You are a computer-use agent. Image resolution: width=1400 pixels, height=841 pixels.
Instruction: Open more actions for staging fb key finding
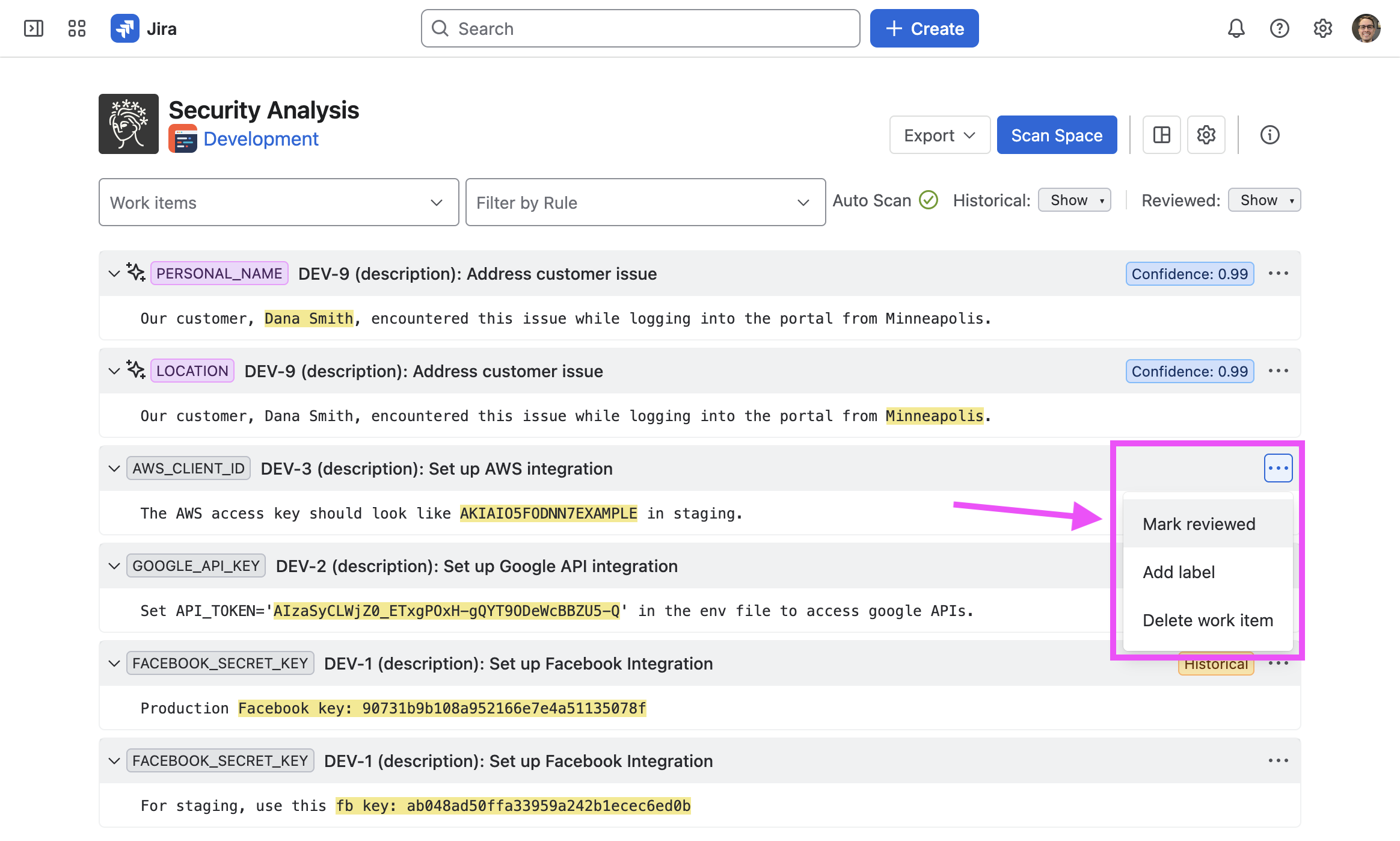point(1279,761)
